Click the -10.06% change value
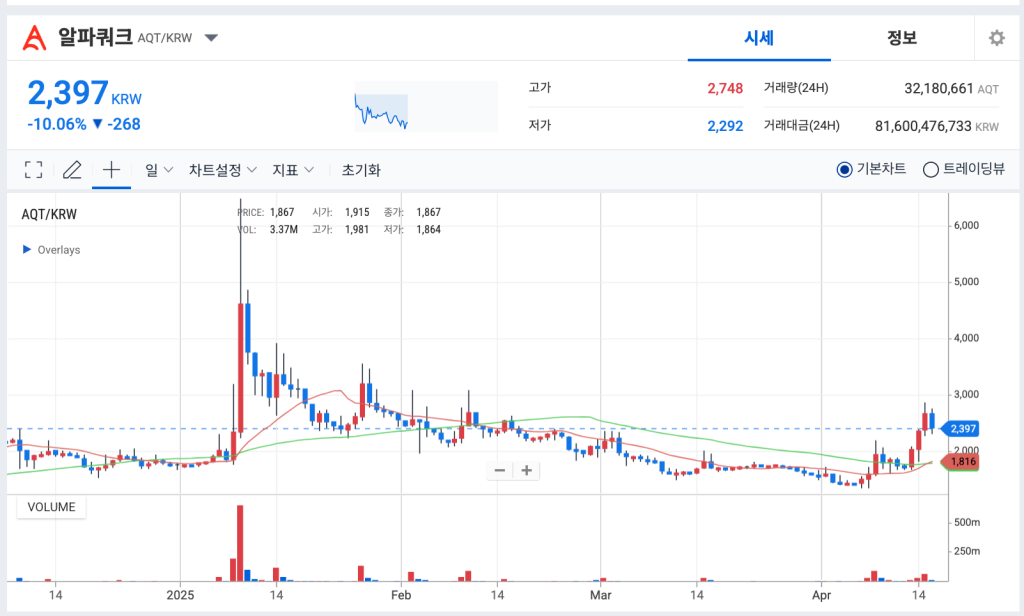Image resolution: width=1024 pixels, height=616 pixels. [57, 124]
